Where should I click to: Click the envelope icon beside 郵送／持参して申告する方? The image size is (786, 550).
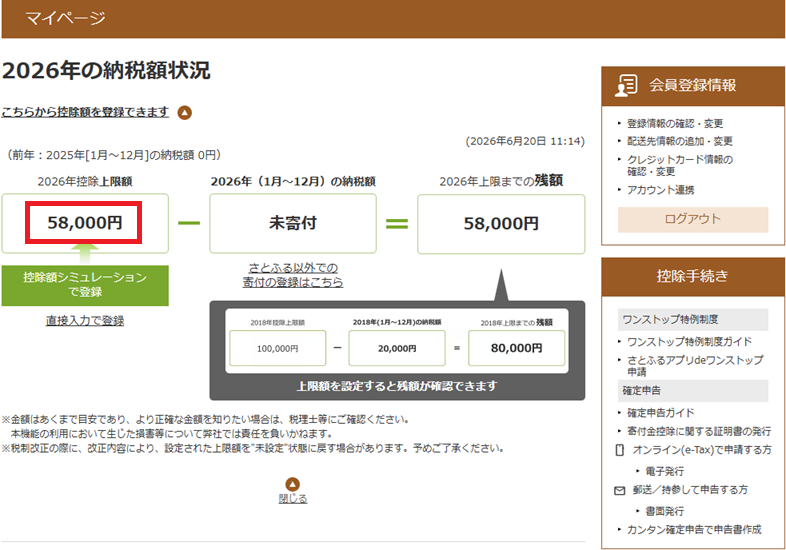pos(620,490)
